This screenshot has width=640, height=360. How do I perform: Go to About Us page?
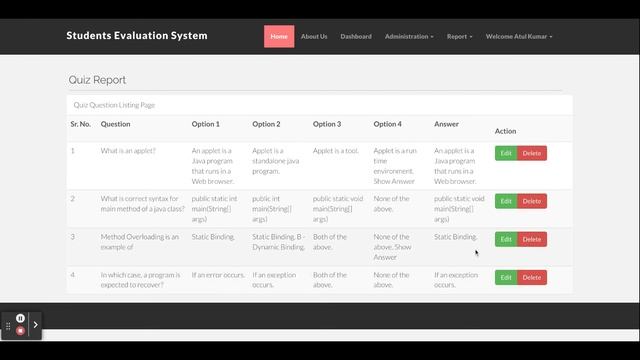click(314, 36)
